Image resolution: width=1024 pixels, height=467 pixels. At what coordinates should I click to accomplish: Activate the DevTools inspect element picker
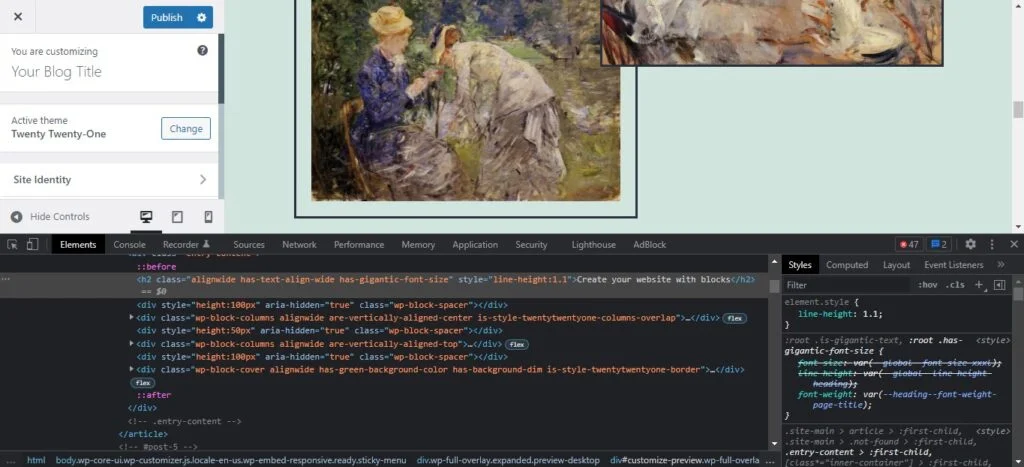click(x=12, y=244)
